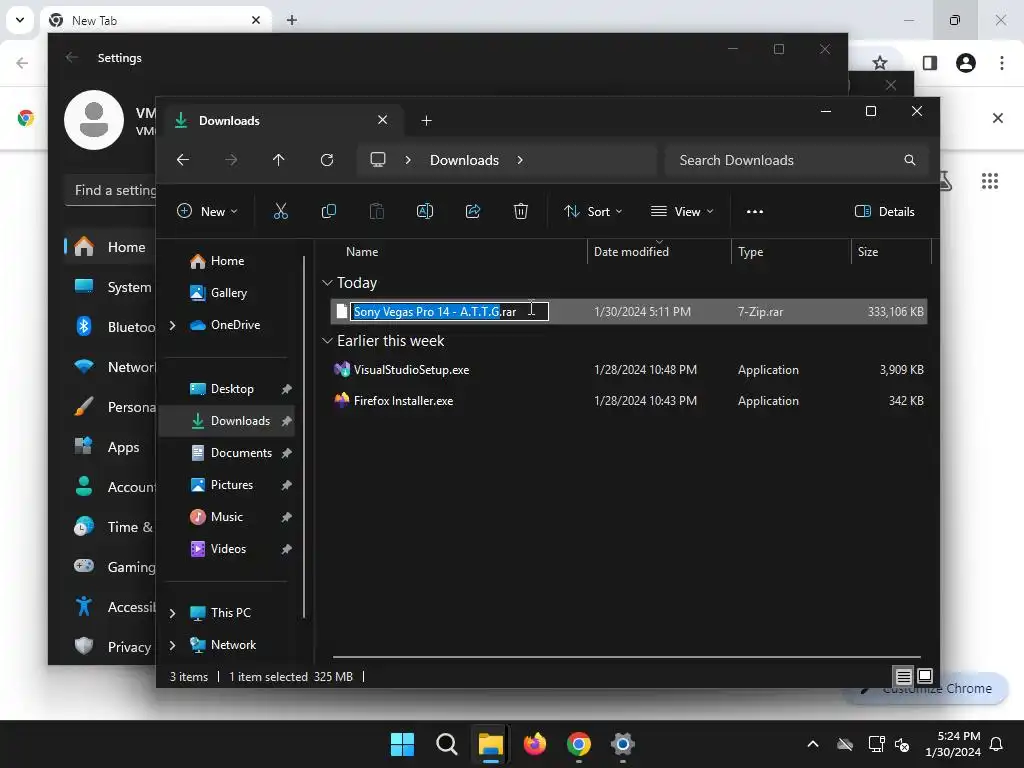
Task: Open Chrome tab search dropdown arrow
Action: point(20,20)
